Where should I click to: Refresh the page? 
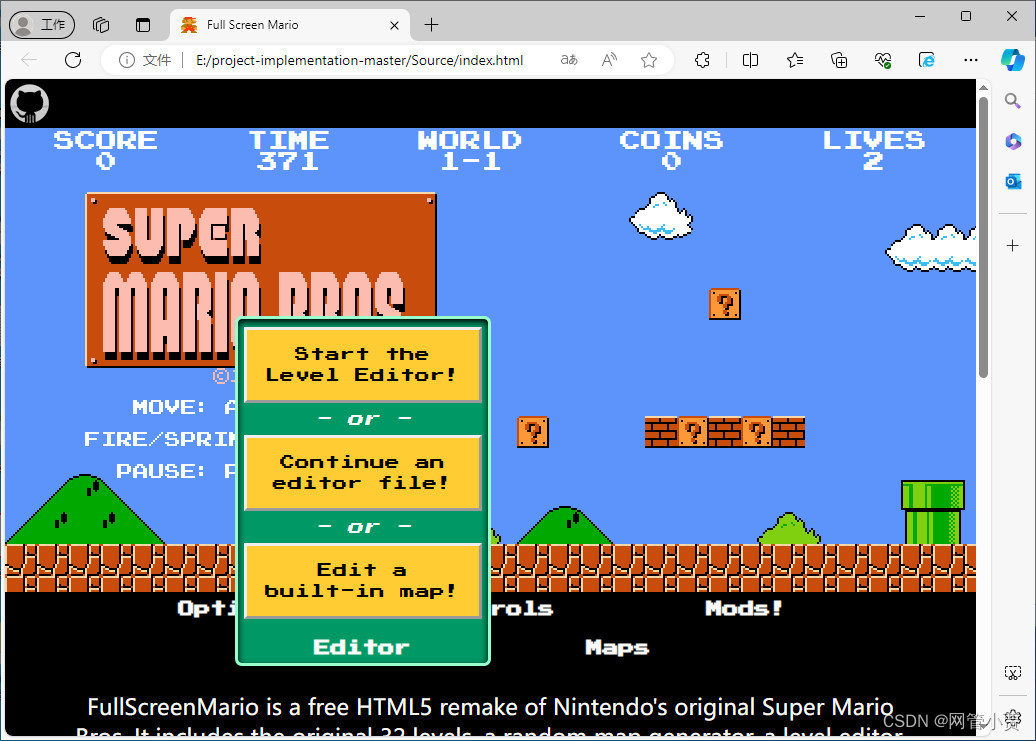coord(73,60)
